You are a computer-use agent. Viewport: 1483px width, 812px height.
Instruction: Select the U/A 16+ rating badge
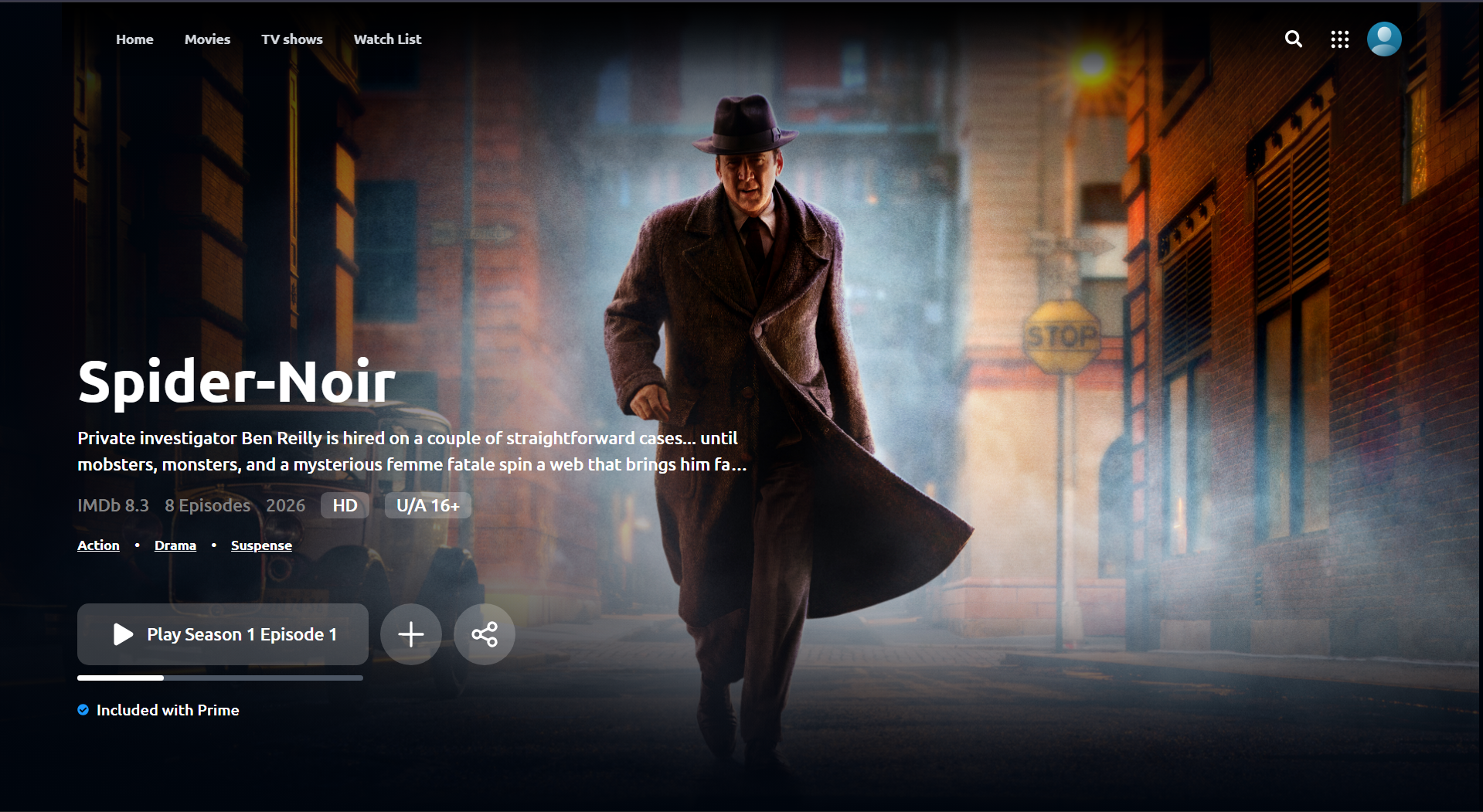click(428, 505)
